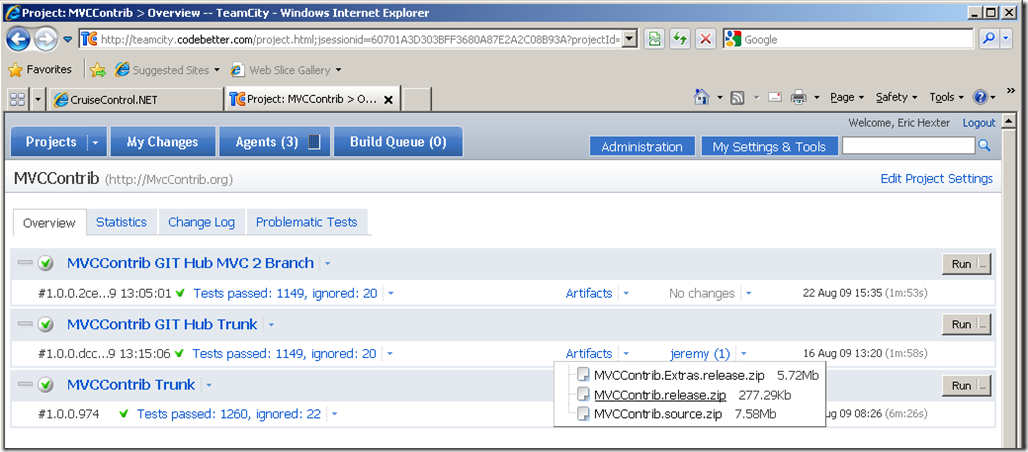Click the IE Back navigation arrow
Screen dimensions: 1028x452
coord(18,39)
